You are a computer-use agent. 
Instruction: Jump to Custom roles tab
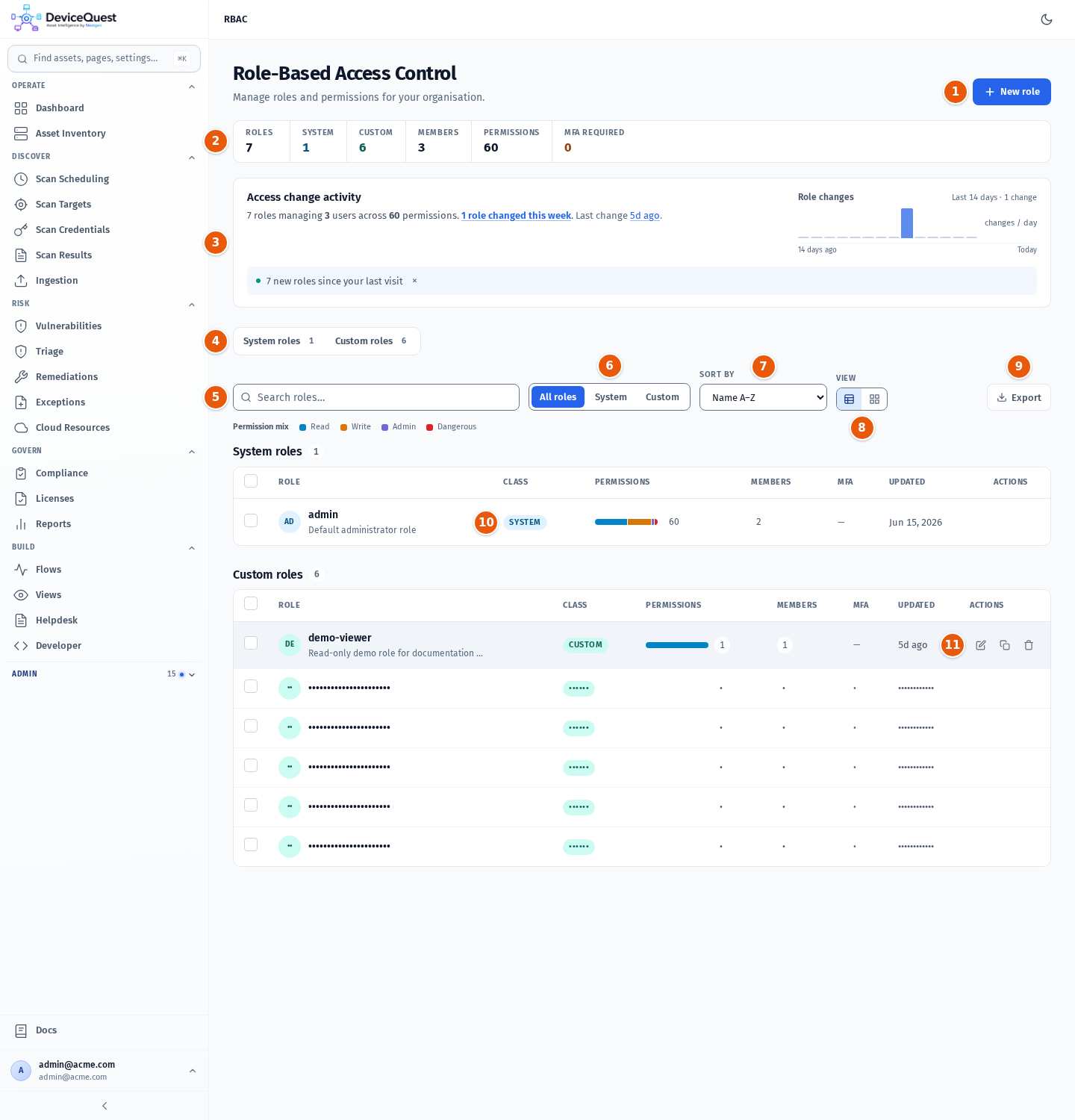[x=371, y=341]
